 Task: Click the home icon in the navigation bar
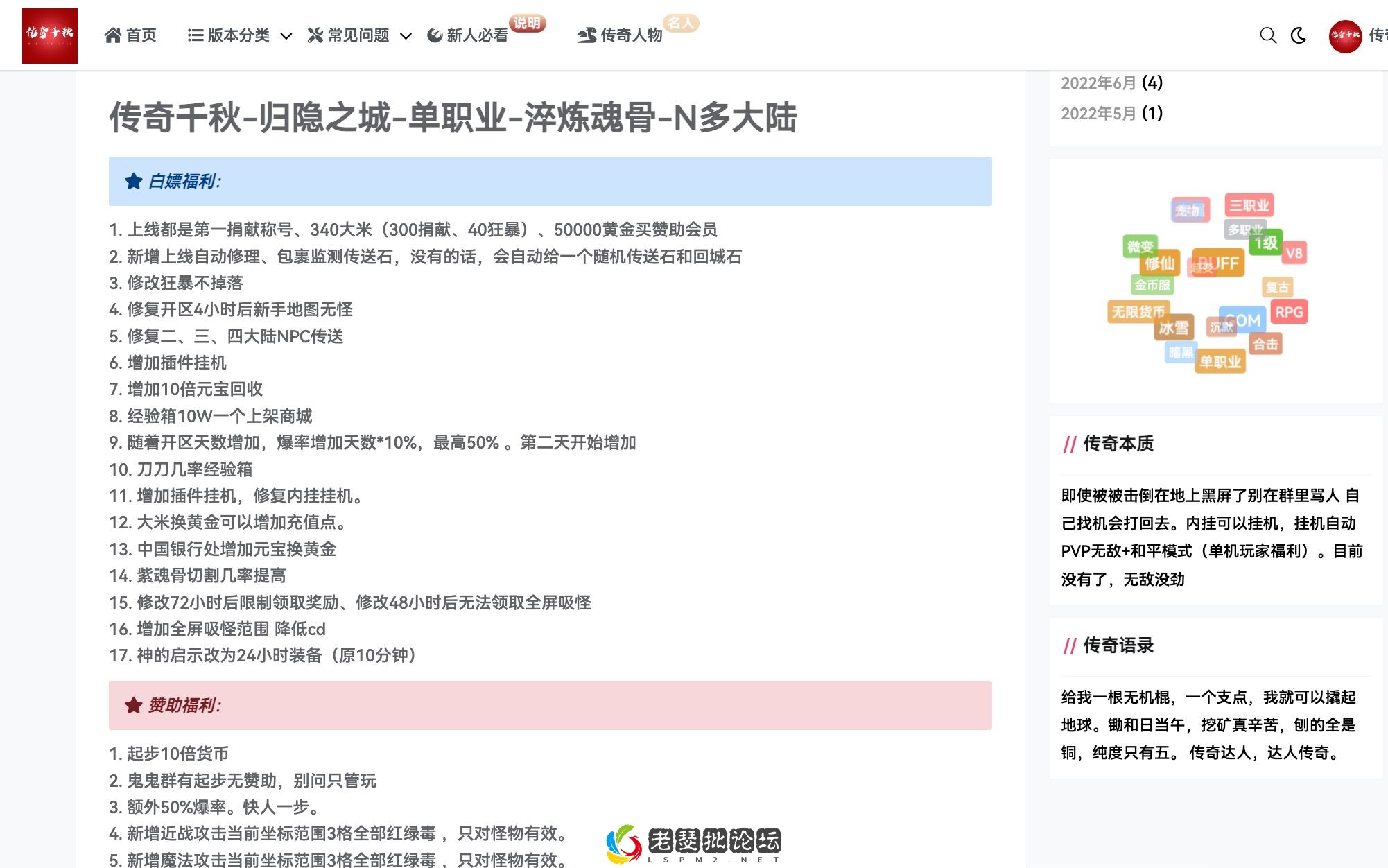click(x=113, y=35)
